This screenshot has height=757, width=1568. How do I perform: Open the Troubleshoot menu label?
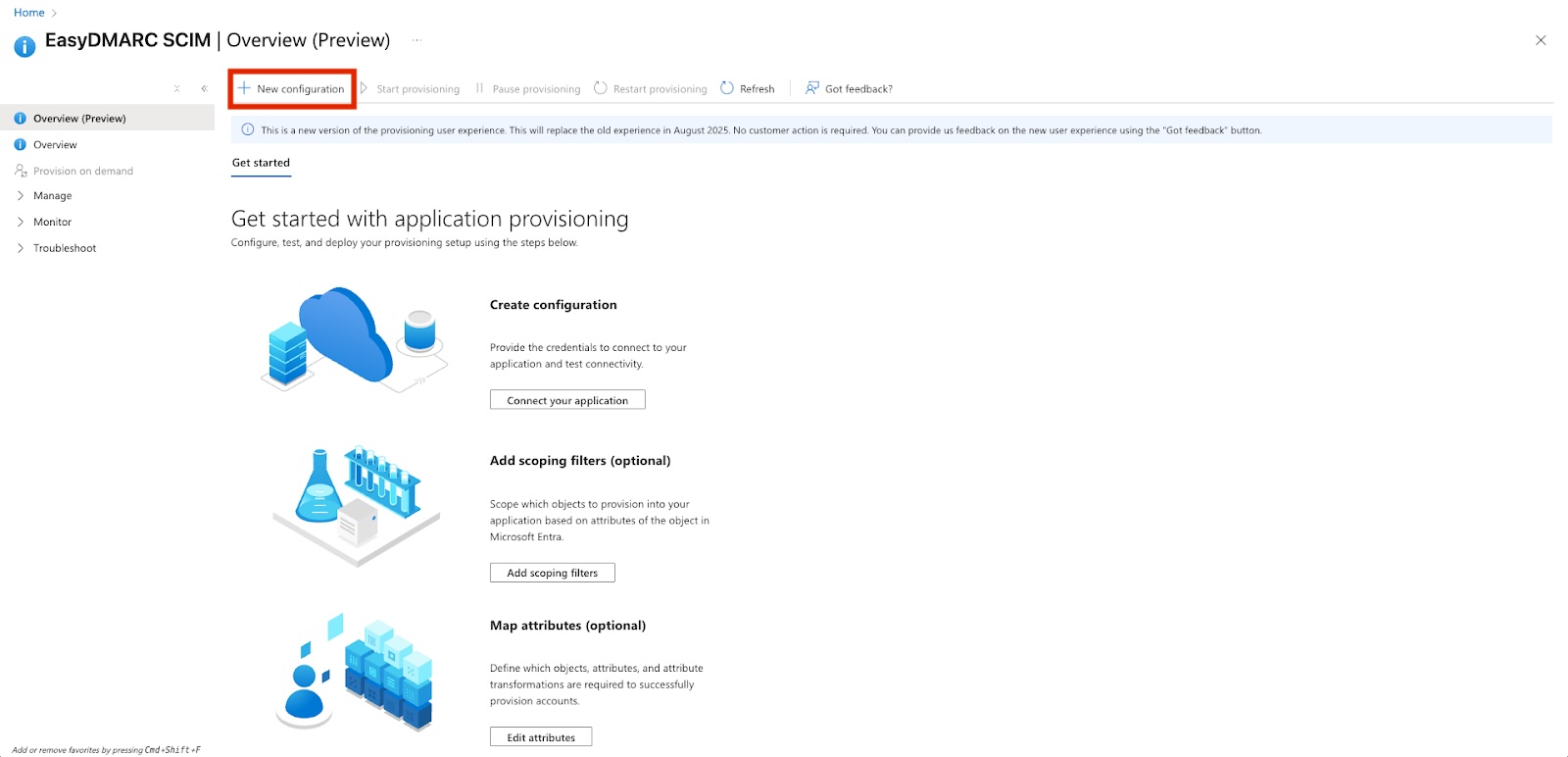65,248
